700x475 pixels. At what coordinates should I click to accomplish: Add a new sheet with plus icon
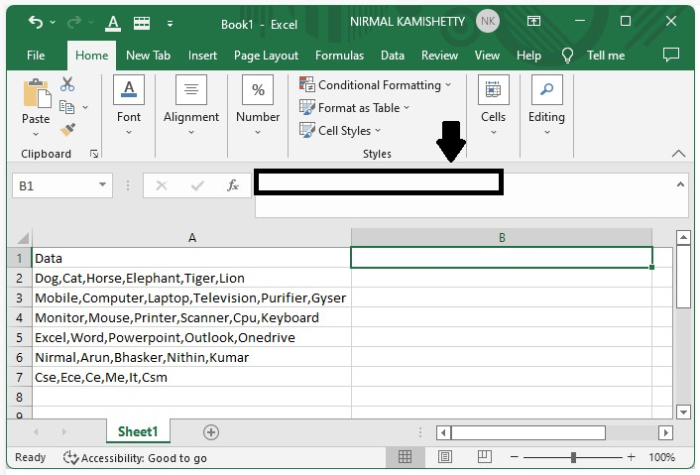point(211,432)
